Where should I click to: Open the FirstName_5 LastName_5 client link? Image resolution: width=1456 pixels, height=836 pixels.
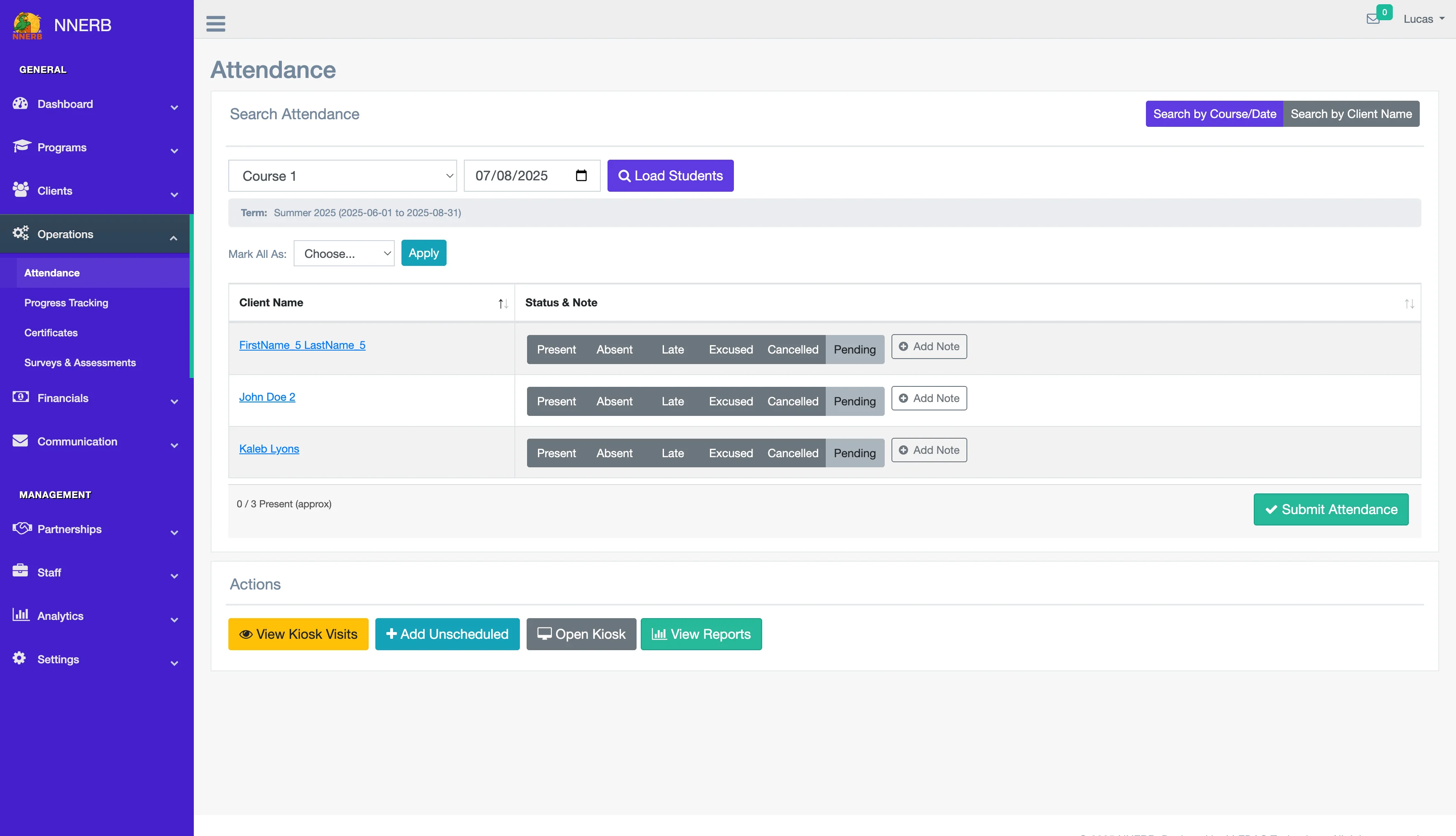pos(302,345)
